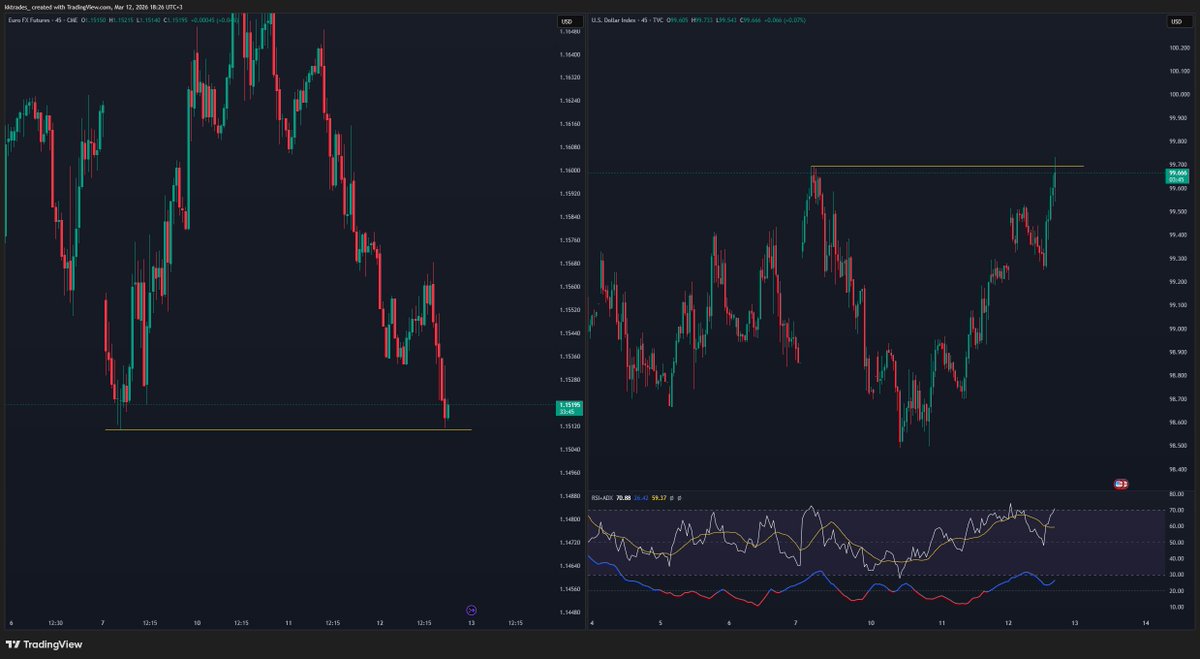Click the 1.14480 price axis label
The width and height of the screenshot is (1200, 659).
click(570, 612)
